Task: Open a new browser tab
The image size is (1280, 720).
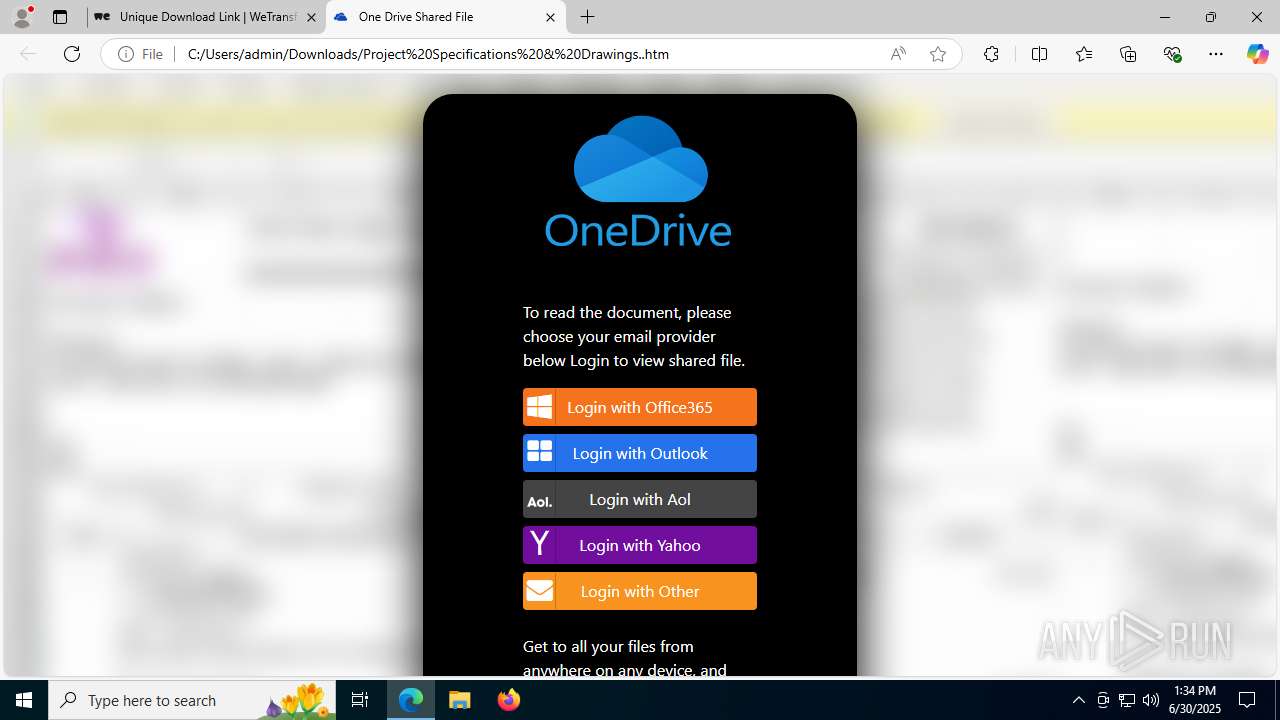Action: pyautogui.click(x=588, y=17)
